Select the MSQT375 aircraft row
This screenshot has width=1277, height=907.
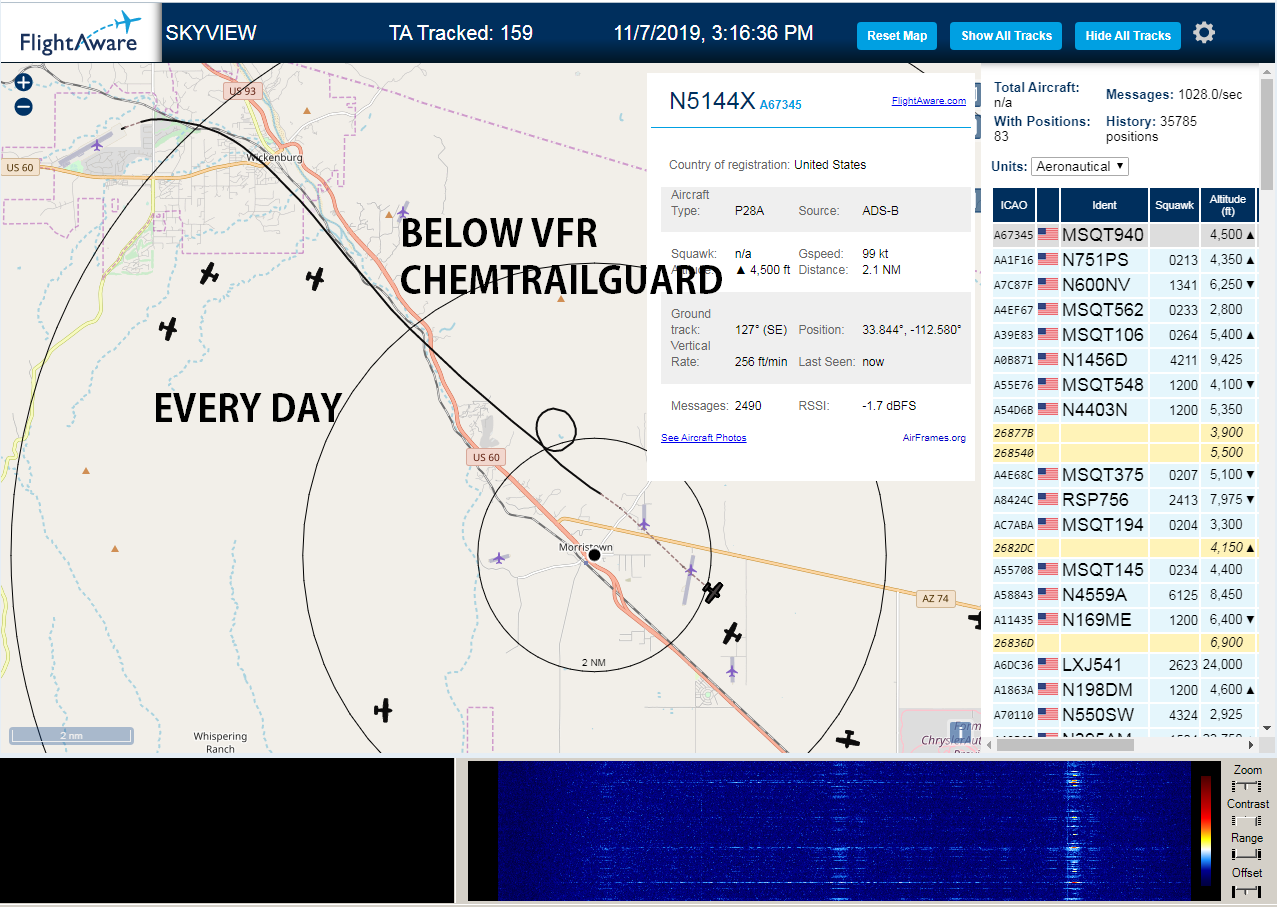1124,475
